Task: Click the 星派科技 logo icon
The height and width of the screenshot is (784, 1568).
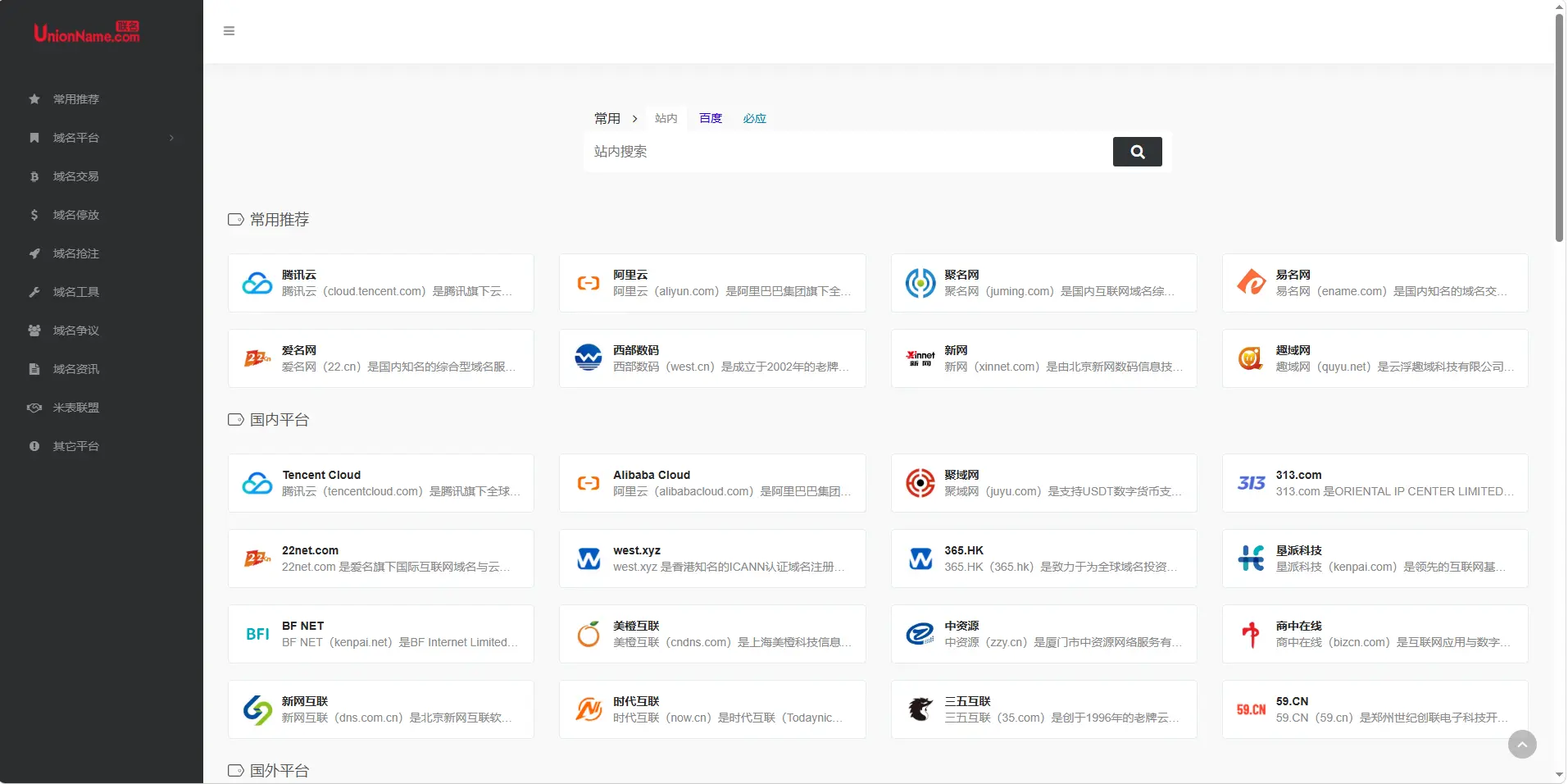Action: (x=1252, y=558)
